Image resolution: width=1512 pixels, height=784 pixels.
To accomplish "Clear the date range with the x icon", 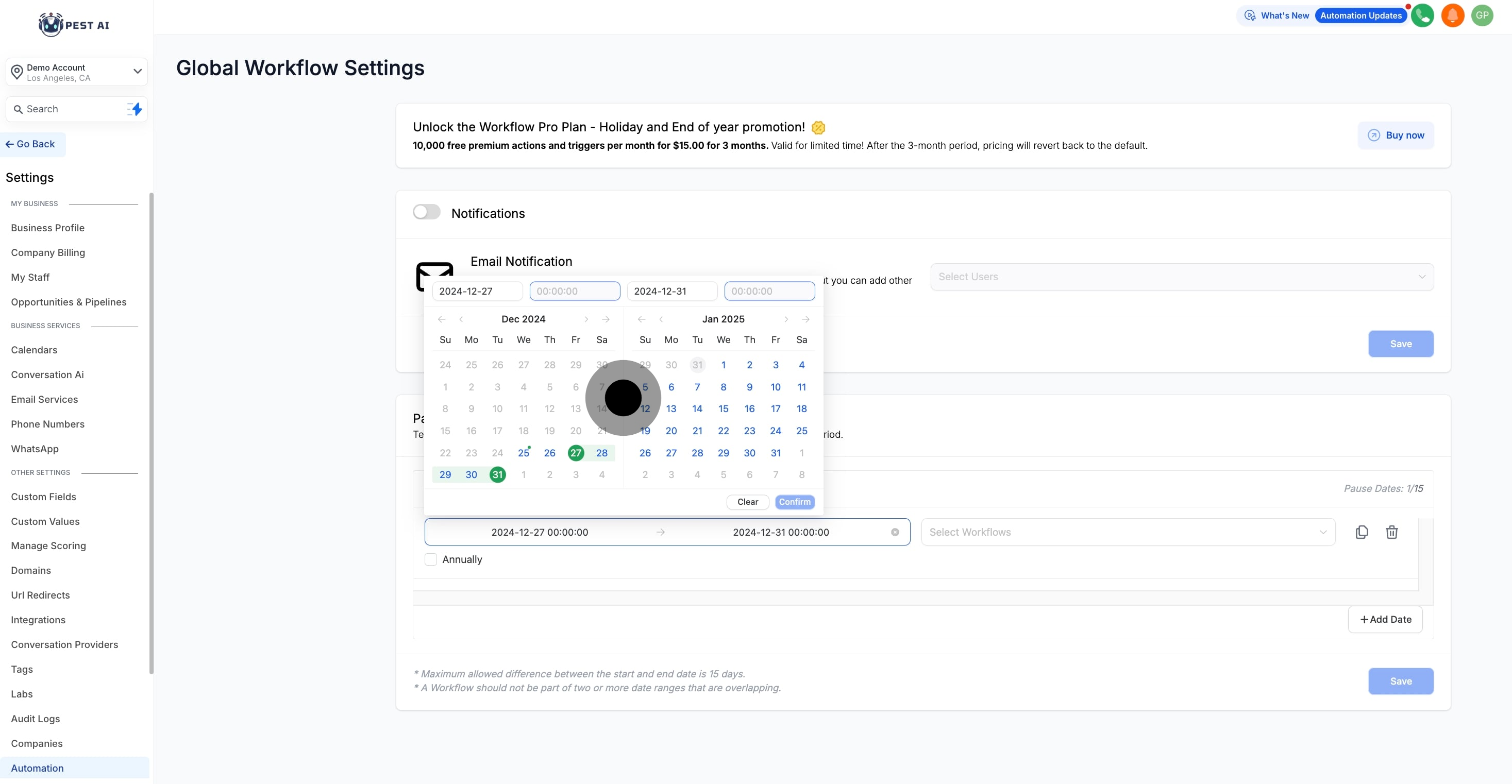I will pos(895,532).
